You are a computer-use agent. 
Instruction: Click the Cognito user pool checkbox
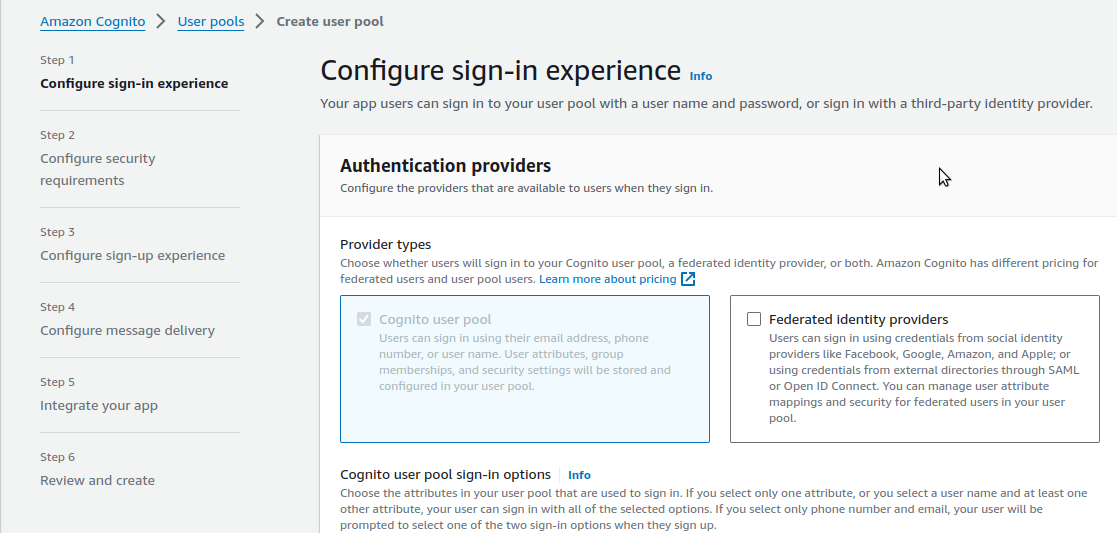coord(364,320)
